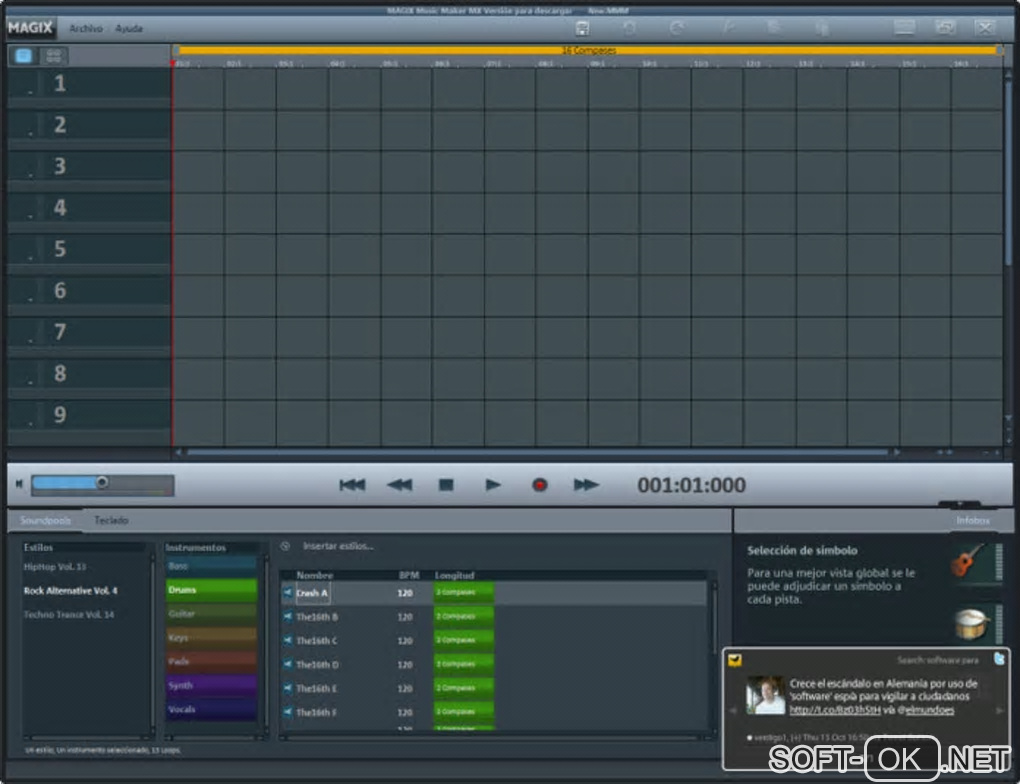1020x784 pixels.
Task: Select the Drums instrument category
Action: point(211,590)
